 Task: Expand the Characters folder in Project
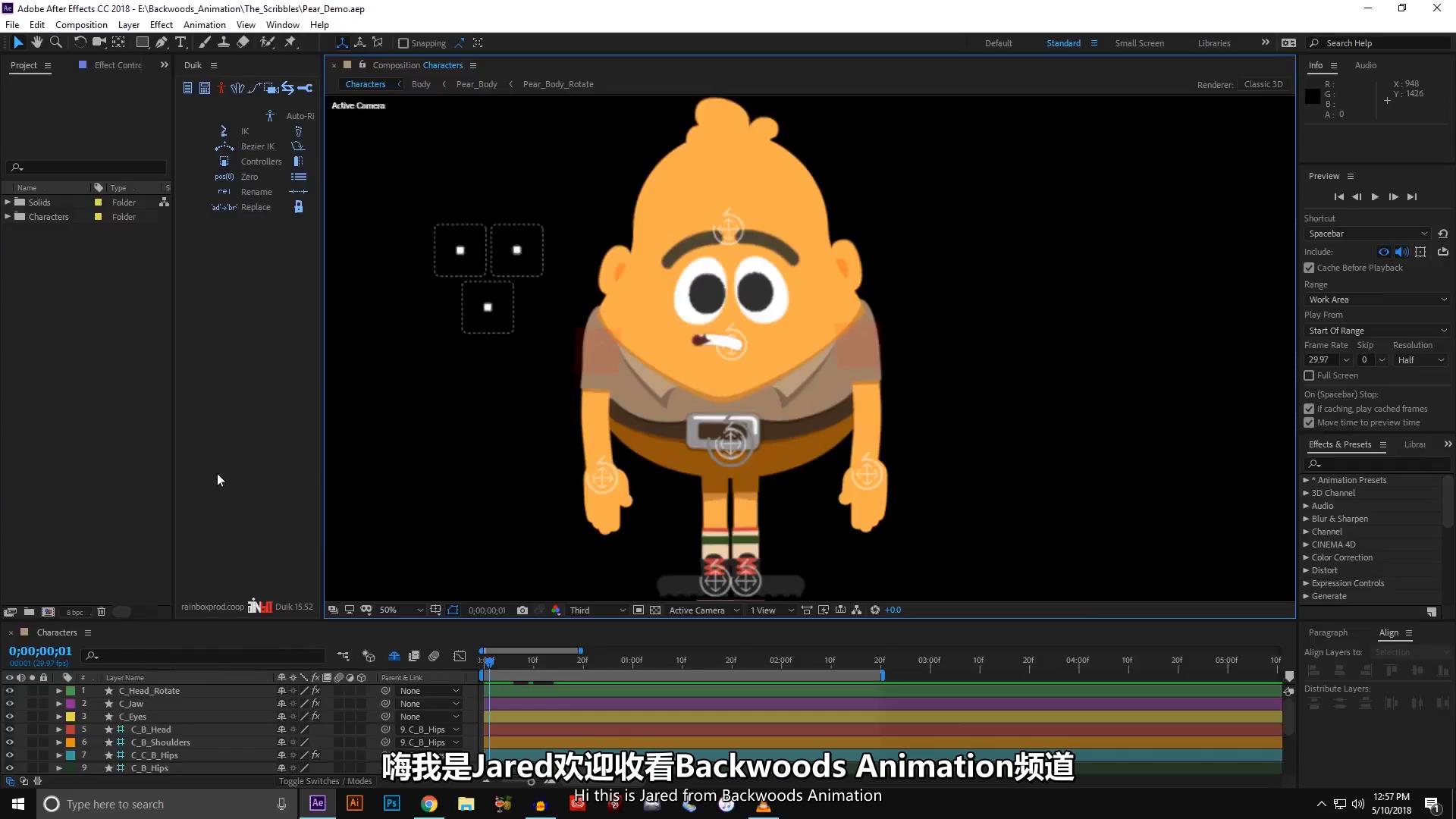8,216
